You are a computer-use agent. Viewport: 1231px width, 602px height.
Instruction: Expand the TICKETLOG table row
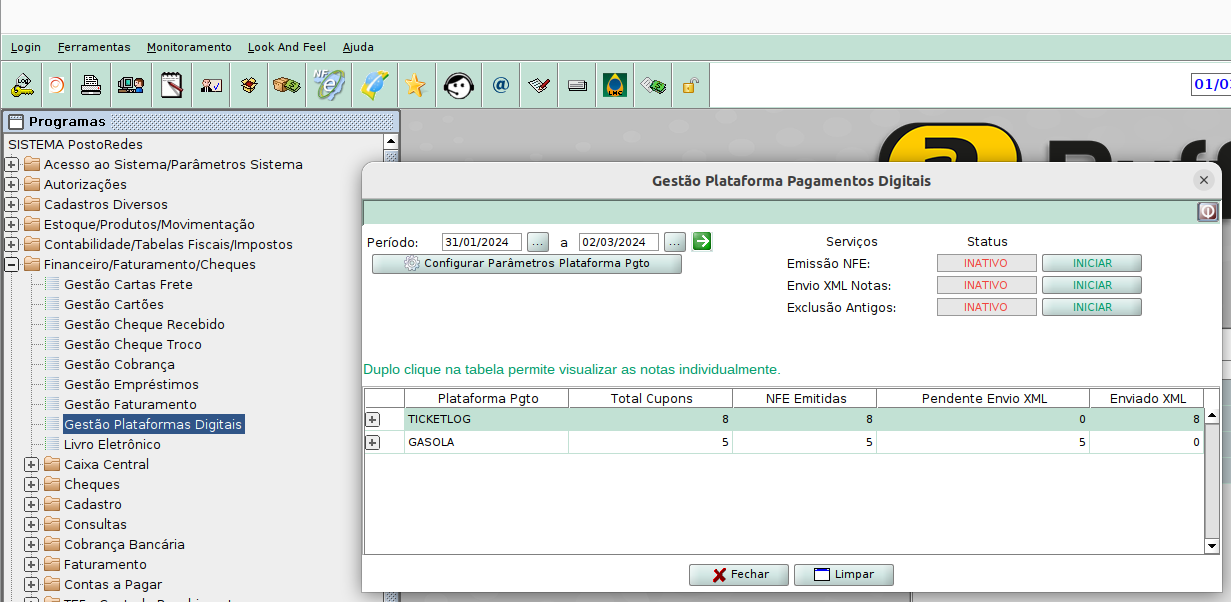[373, 420]
